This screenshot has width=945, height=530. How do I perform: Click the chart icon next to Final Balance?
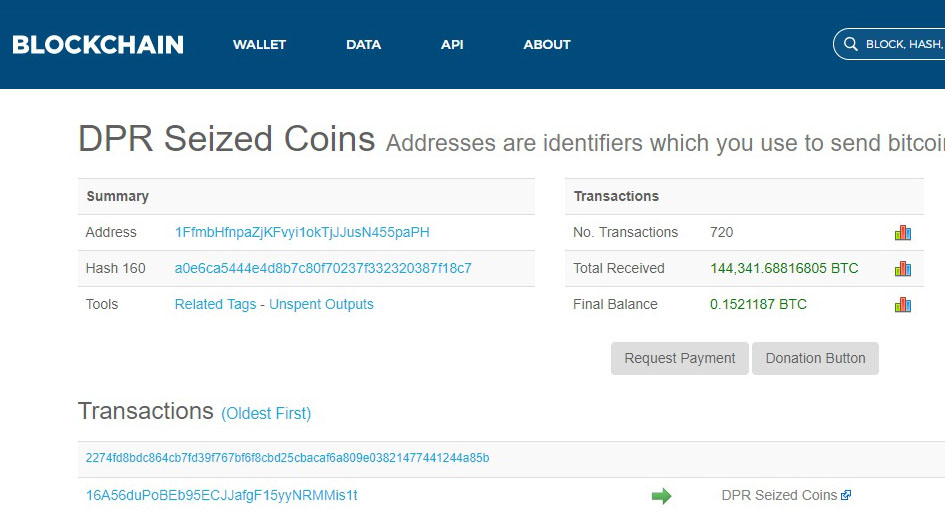click(x=902, y=305)
